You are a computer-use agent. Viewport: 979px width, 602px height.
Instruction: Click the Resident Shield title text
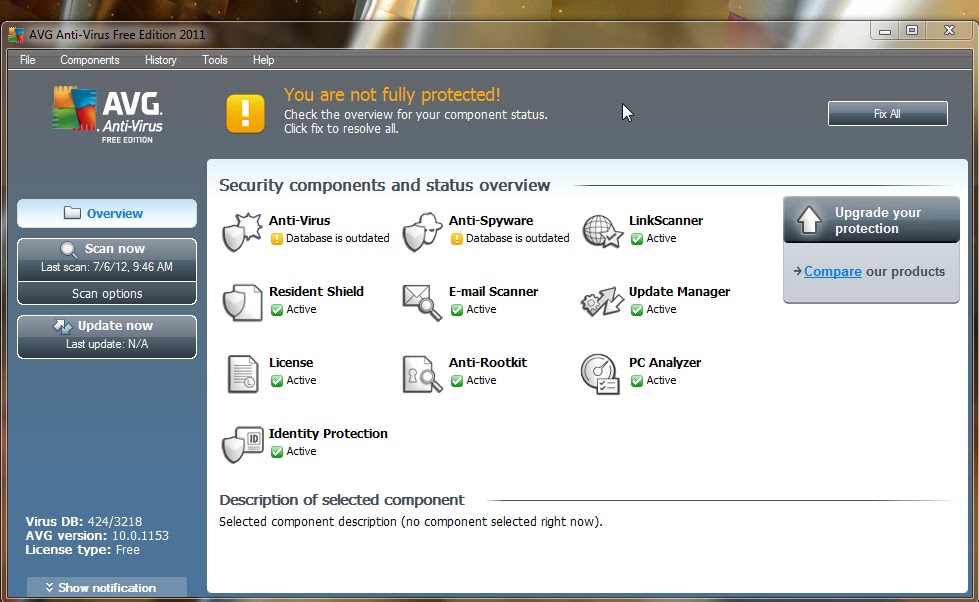pyautogui.click(x=317, y=292)
